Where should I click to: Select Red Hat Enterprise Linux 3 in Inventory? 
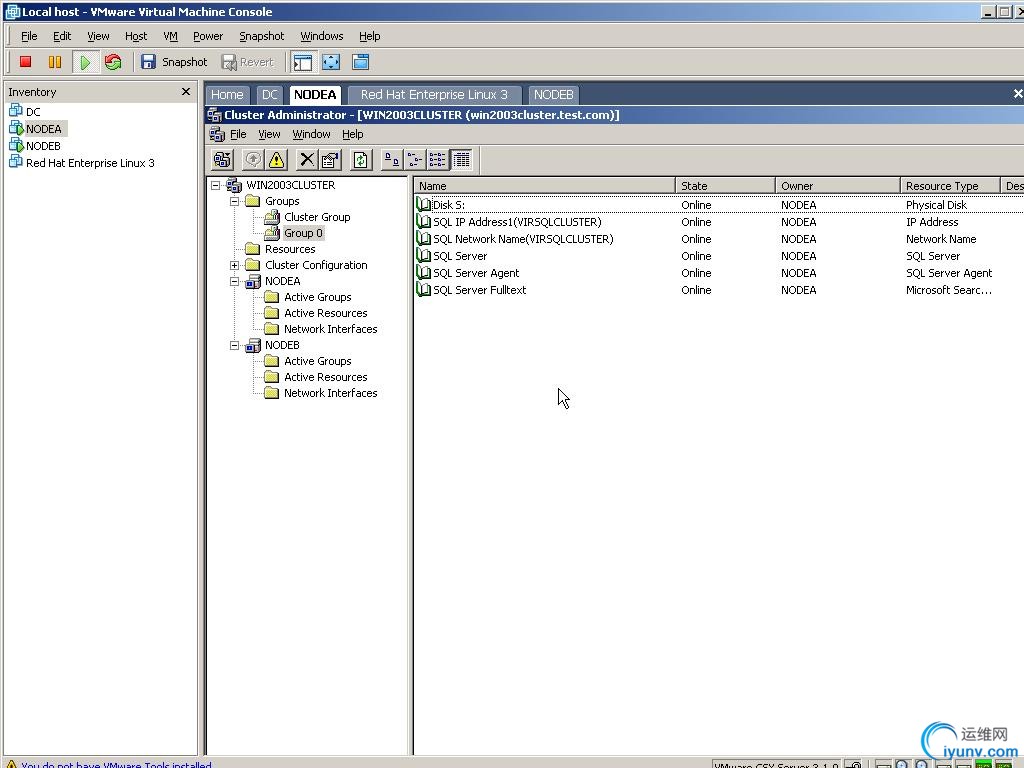tap(90, 163)
